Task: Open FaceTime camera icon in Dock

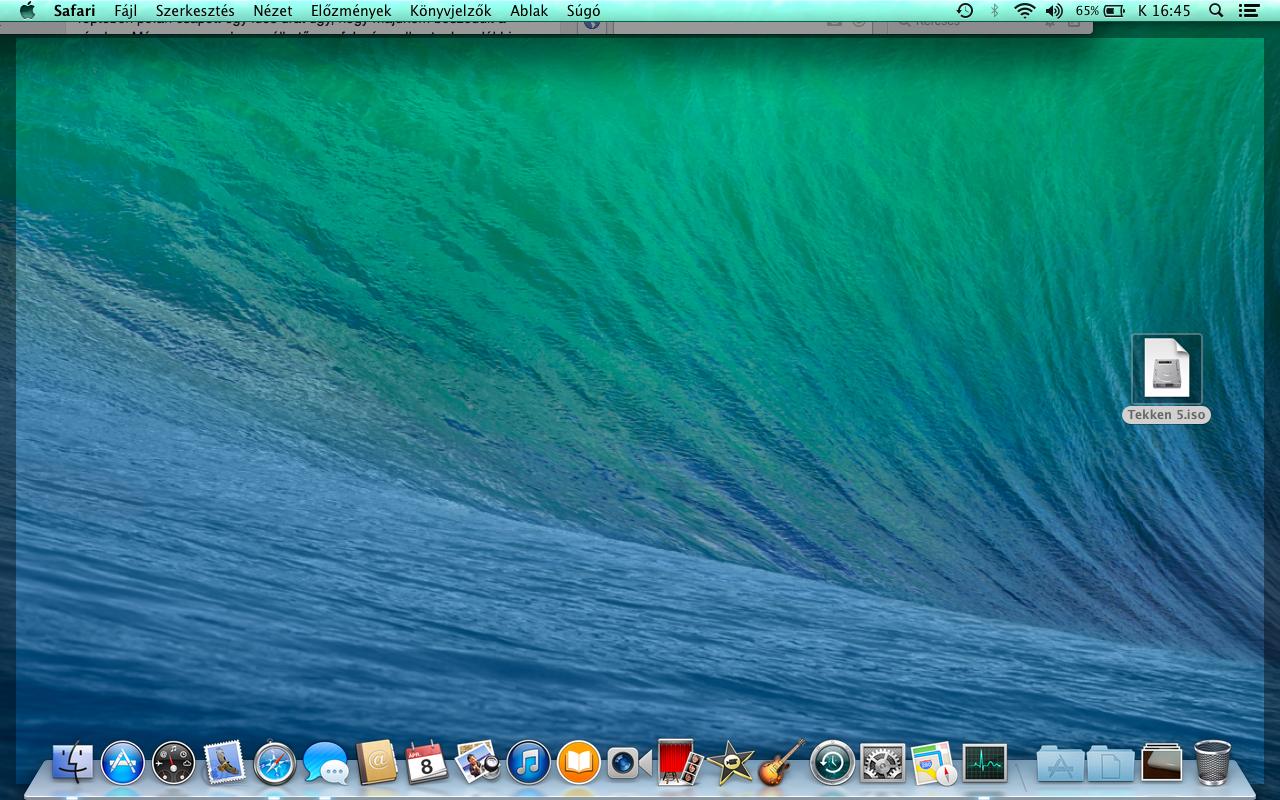Action: (x=629, y=763)
